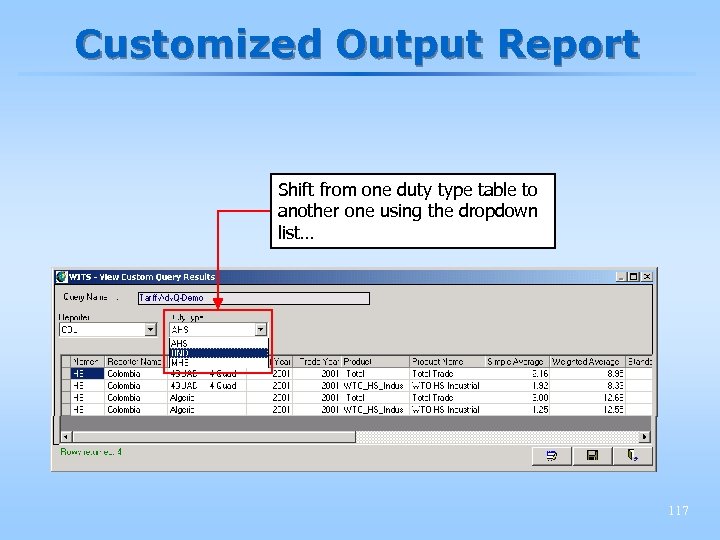Close the WITS query results window
This screenshot has width=720, height=540.
click(647, 276)
